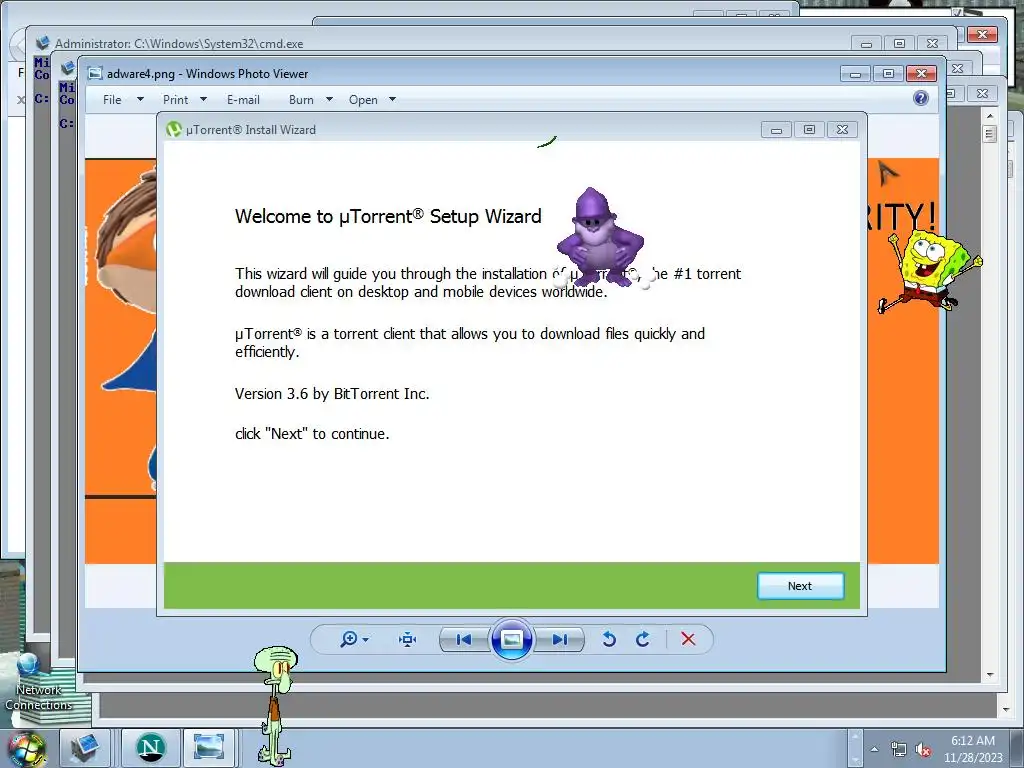Click the Netscape taskbar icon
This screenshot has height=768, width=1024.
coord(151,747)
